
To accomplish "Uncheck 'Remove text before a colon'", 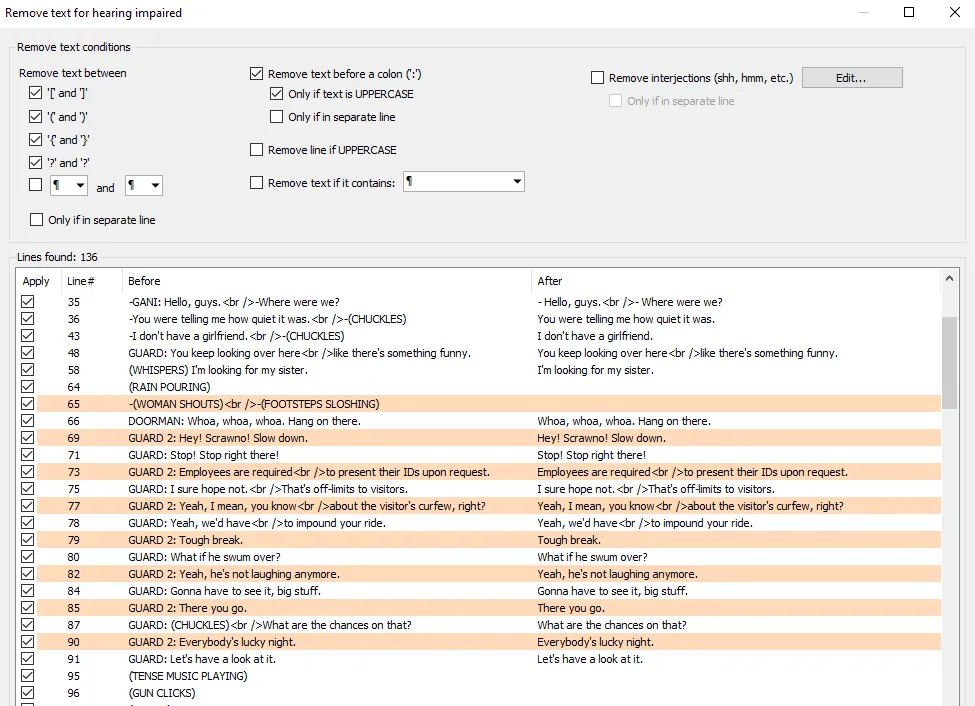I will tap(257, 73).
